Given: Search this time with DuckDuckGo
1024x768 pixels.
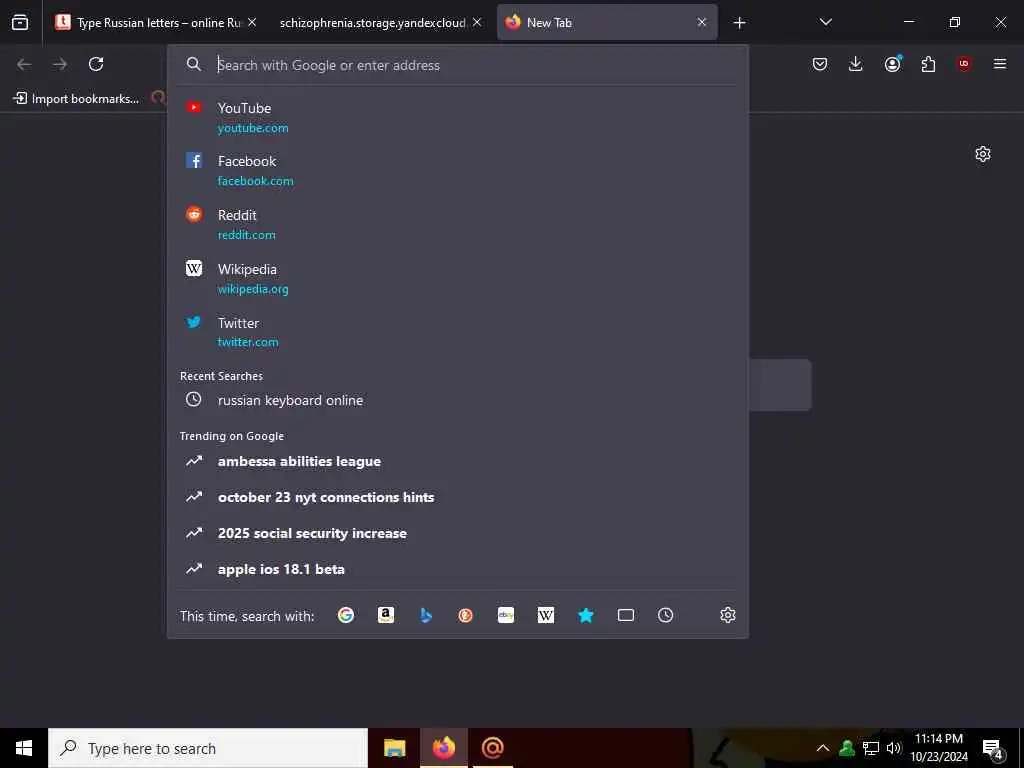Looking at the screenshot, I should (466, 615).
